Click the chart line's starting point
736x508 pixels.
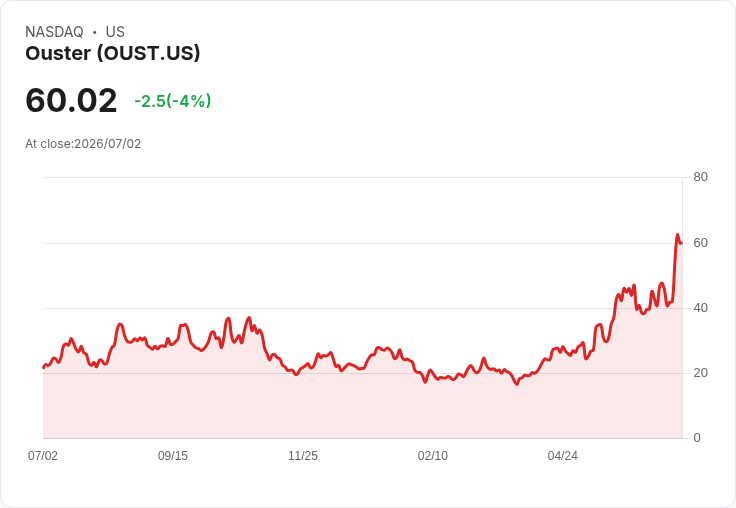[x=44, y=368]
